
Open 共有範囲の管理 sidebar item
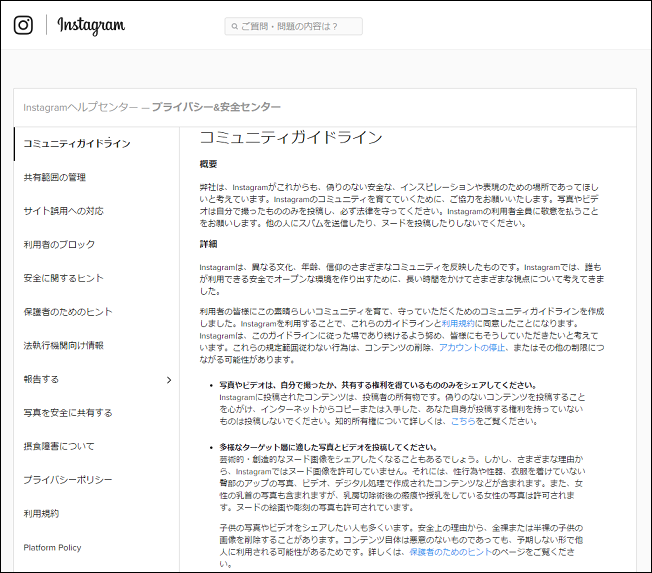(54, 178)
